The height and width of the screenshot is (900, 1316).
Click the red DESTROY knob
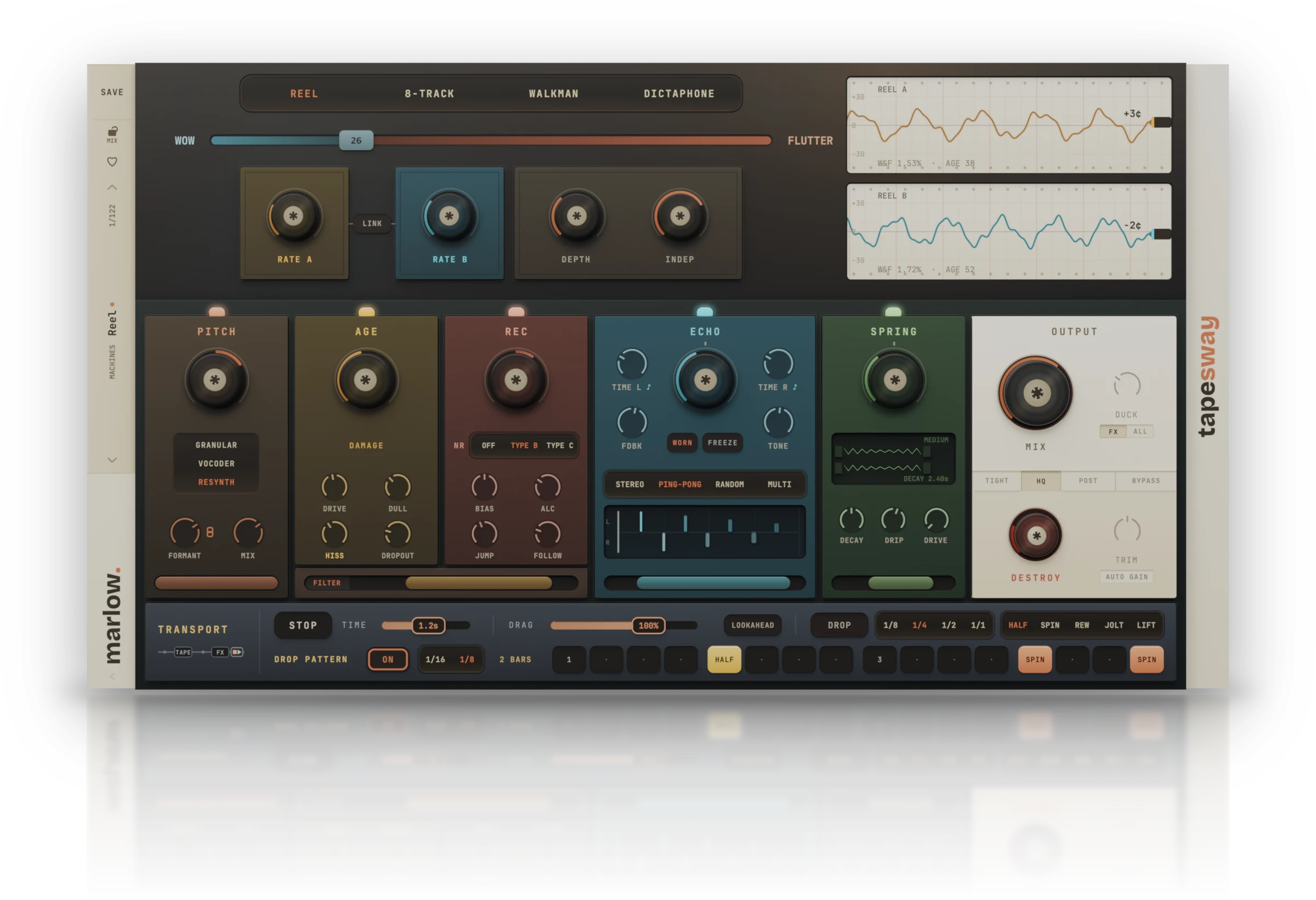coord(1036,535)
